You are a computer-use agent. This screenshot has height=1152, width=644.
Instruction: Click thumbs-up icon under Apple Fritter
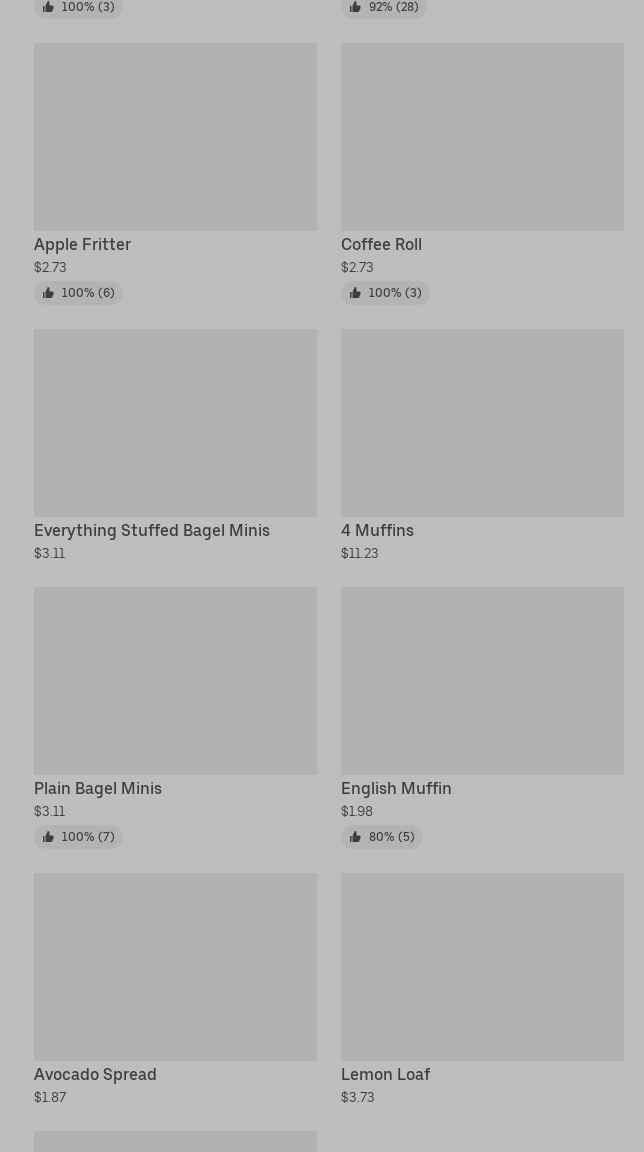(x=48, y=293)
